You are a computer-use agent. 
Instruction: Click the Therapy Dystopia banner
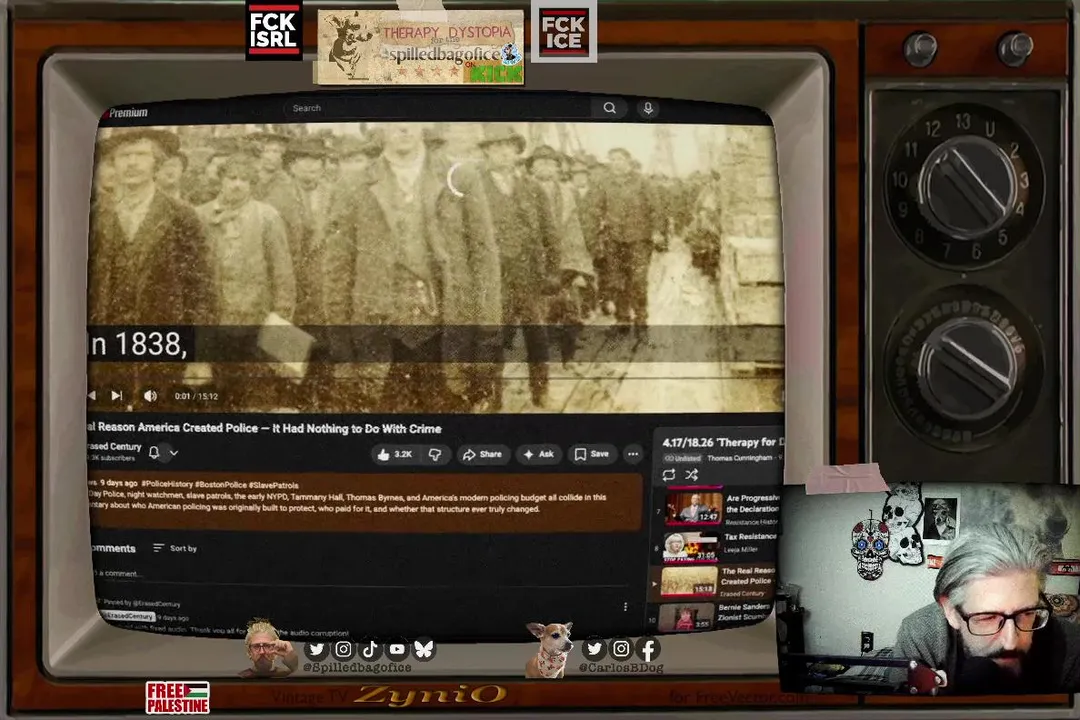419,46
